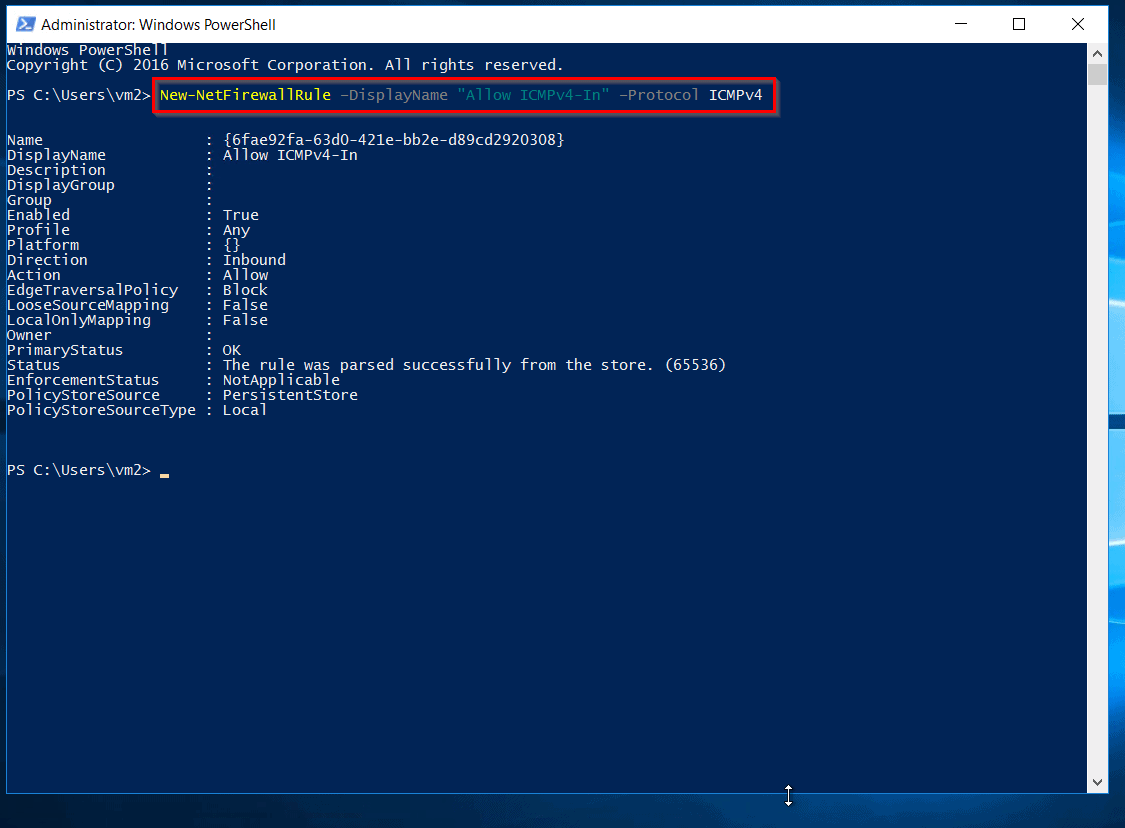This screenshot has width=1125, height=828.
Task: Click the scrollbar up arrow
Action: (1098, 51)
